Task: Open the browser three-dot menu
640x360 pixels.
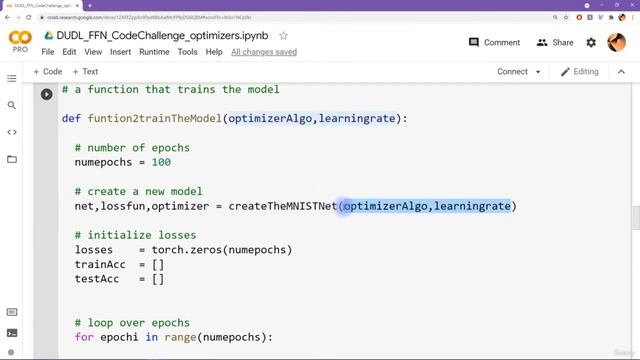Action: click(633, 18)
